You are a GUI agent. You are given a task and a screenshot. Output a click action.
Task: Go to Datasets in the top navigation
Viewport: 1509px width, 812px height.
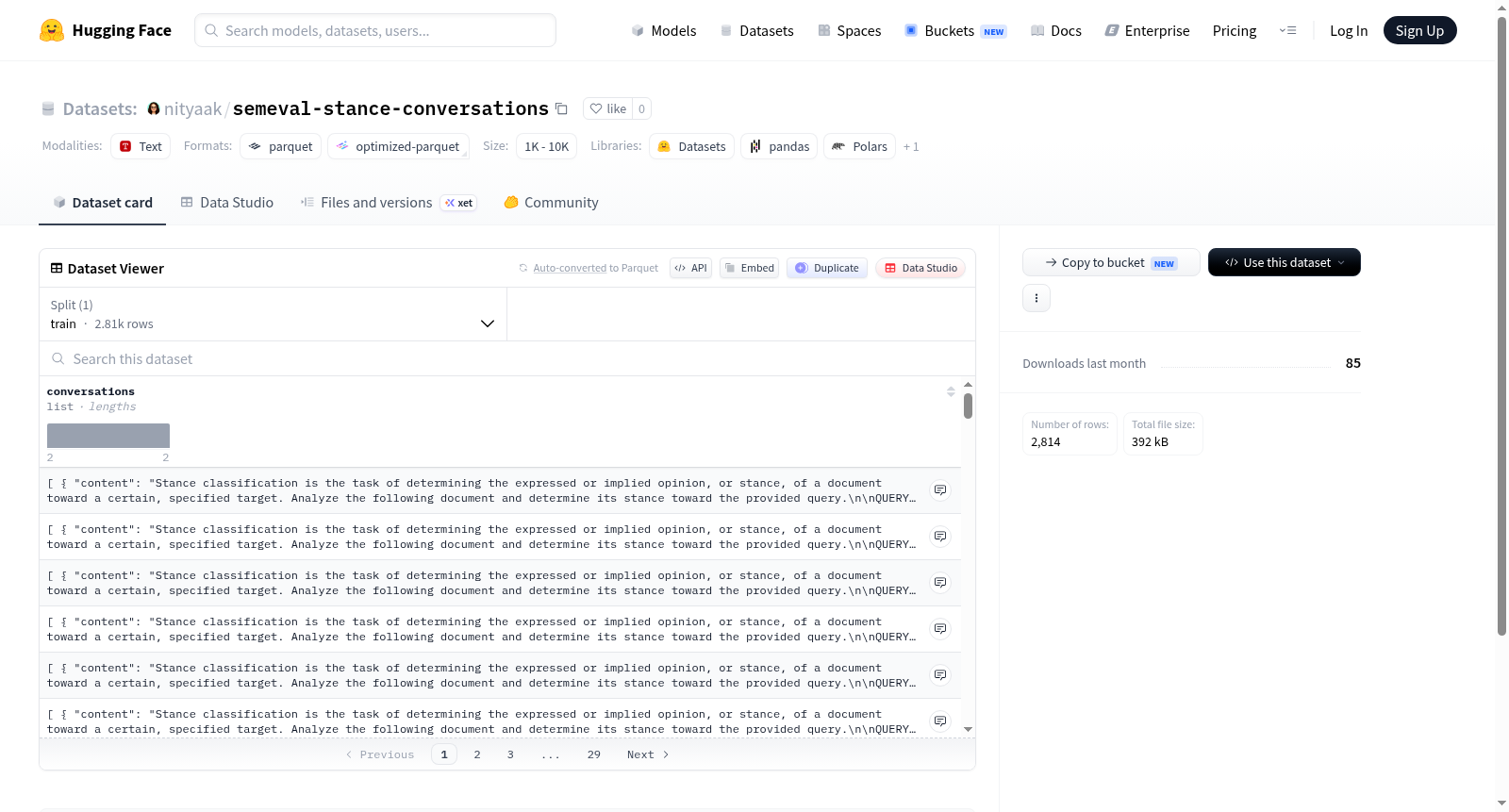pos(757,31)
